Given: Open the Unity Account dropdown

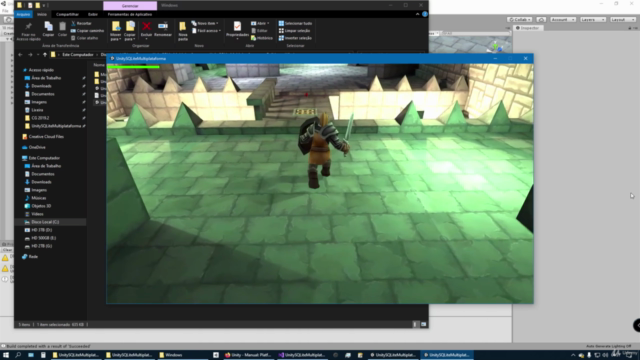Looking at the screenshot, I should click(563, 20).
